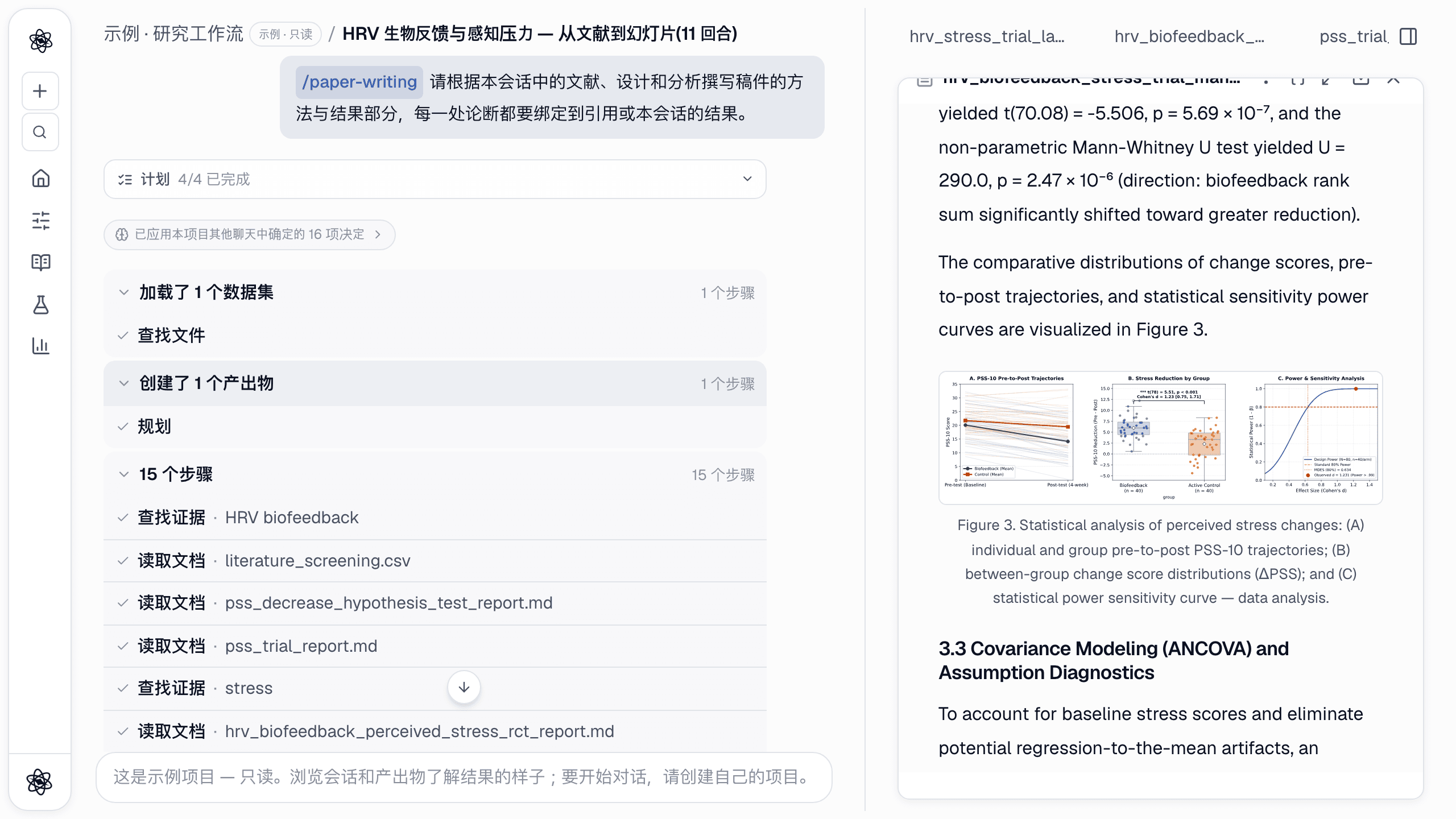Image resolution: width=1456 pixels, height=819 pixels.
Task: Open the pss_decrease_hypothesis_test_report.md step
Action: coord(435,603)
